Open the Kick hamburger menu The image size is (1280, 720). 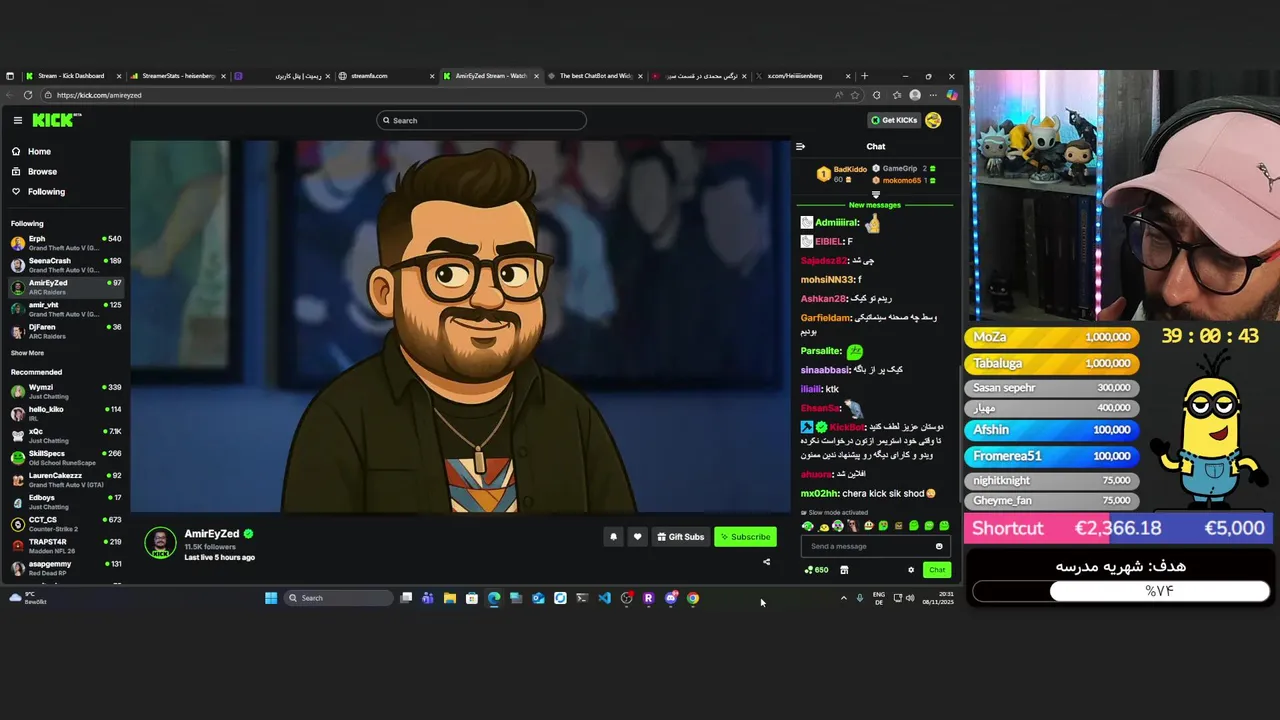(x=17, y=120)
